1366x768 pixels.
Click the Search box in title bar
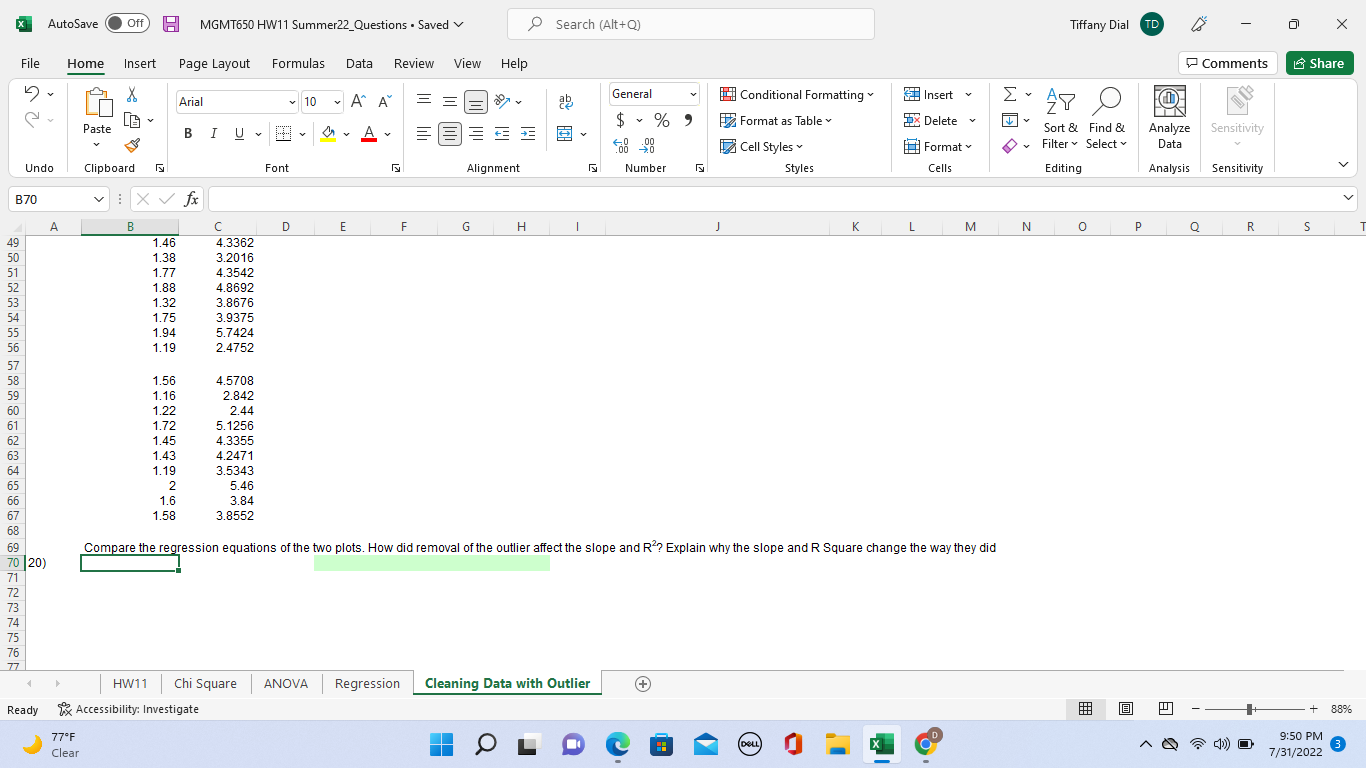coord(691,24)
